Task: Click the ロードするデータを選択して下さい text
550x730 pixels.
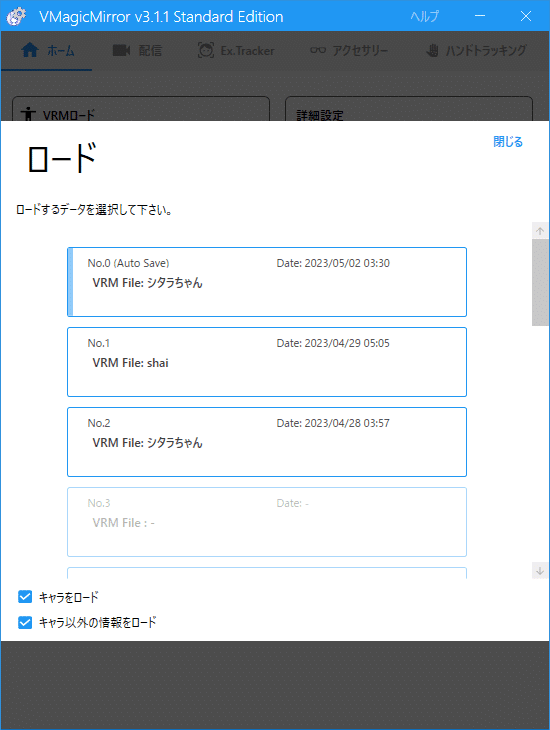Action: click(95, 210)
